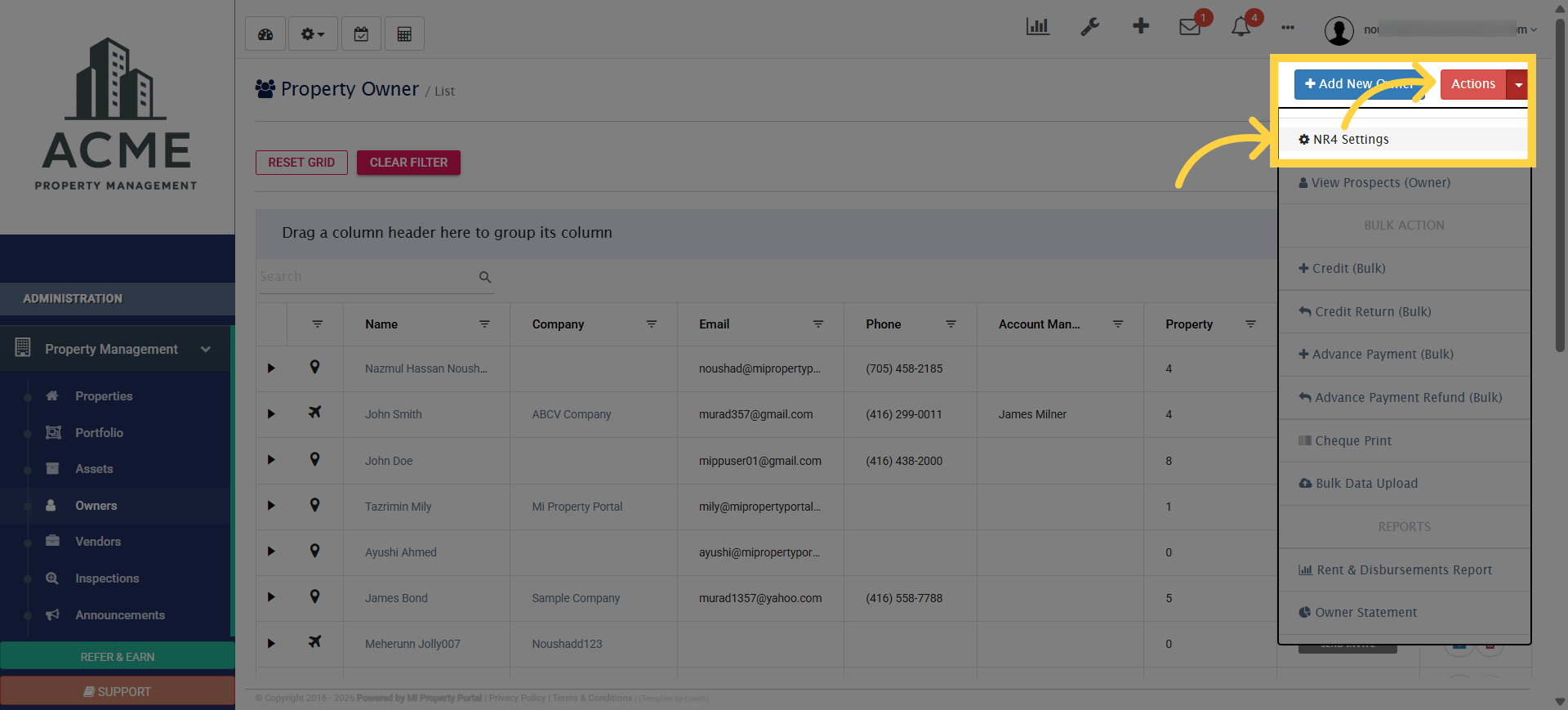Viewport: 1568px width, 710px height.
Task: Open the filter icon in the location column
Action: tap(318, 324)
